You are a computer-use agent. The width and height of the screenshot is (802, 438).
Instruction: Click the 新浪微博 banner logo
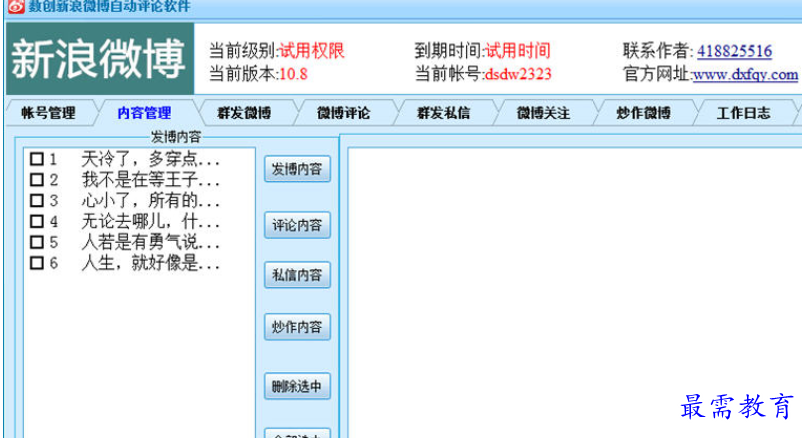[100, 58]
